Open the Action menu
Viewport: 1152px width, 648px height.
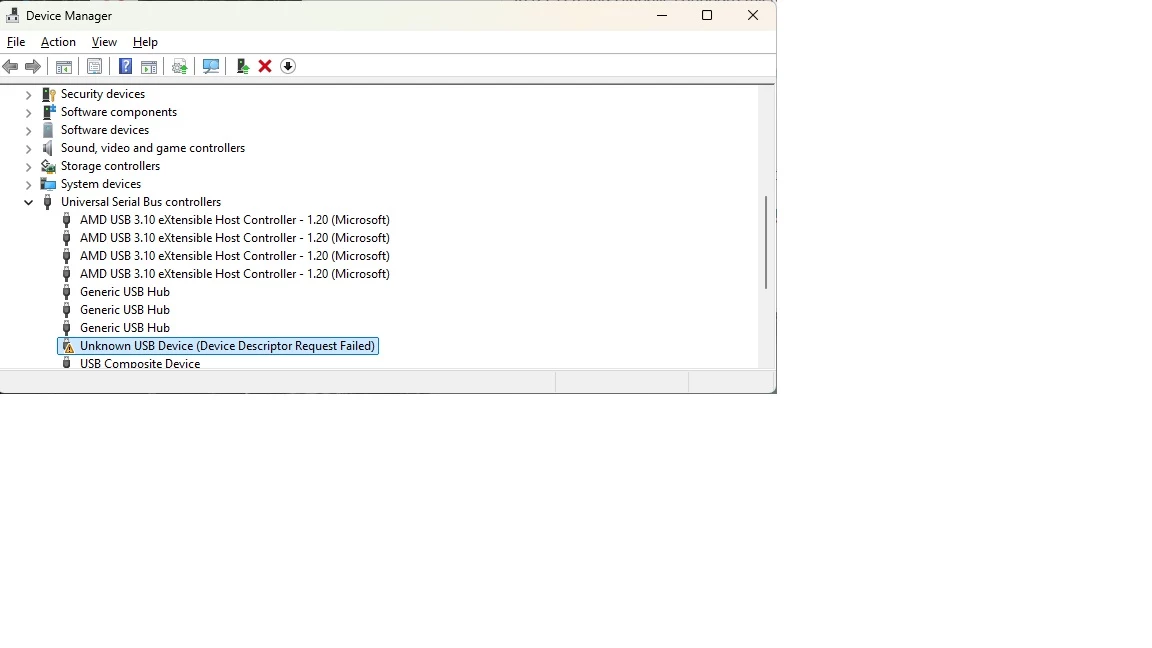[x=58, y=42]
